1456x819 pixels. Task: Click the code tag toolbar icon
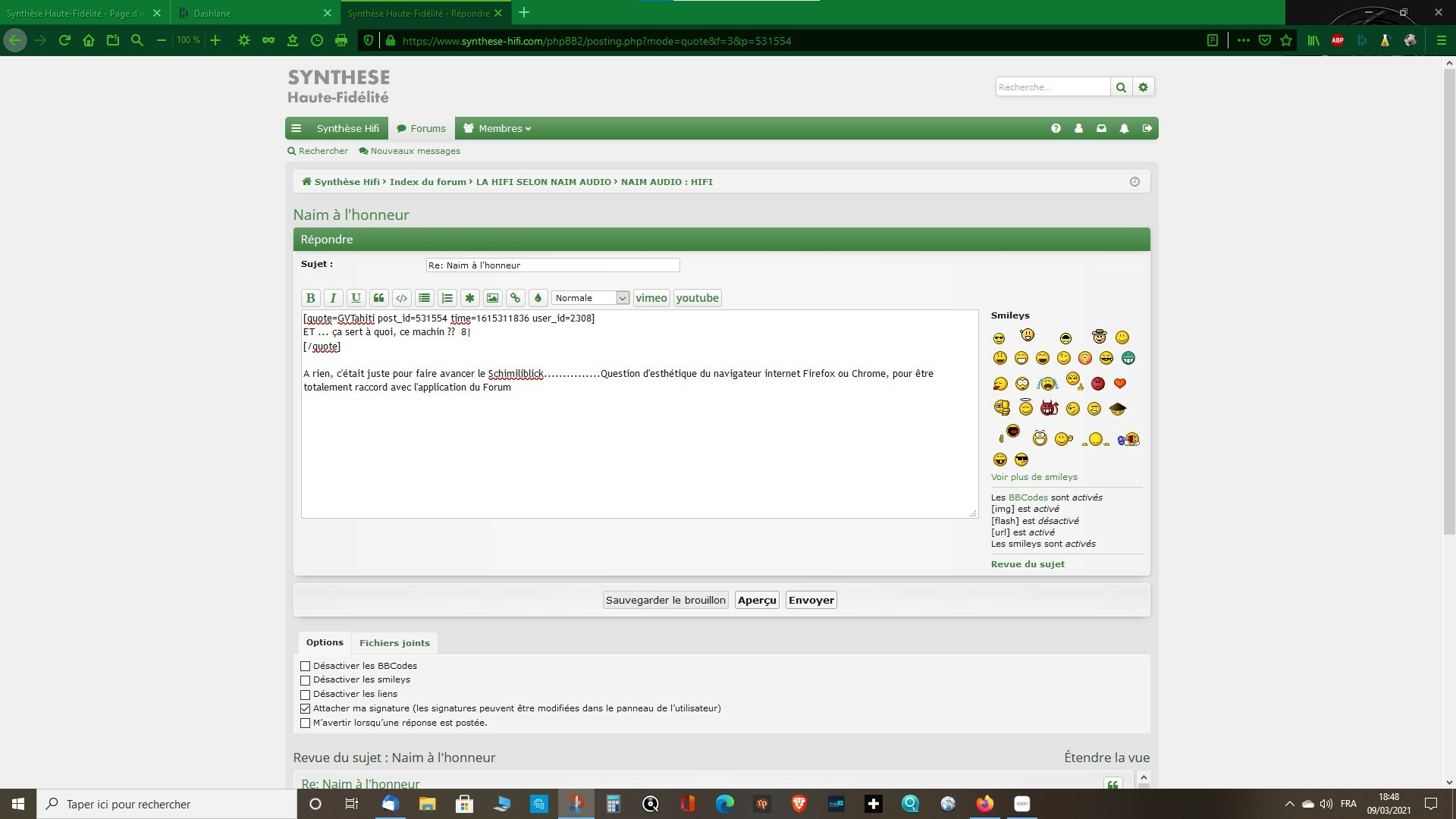pyautogui.click(x=401, y=298)
